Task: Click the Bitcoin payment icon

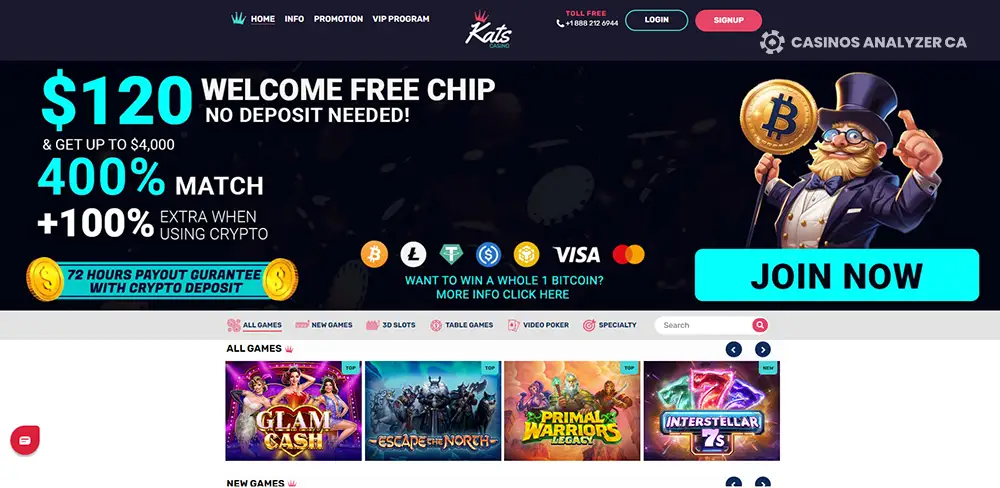Action: point(374,255)
